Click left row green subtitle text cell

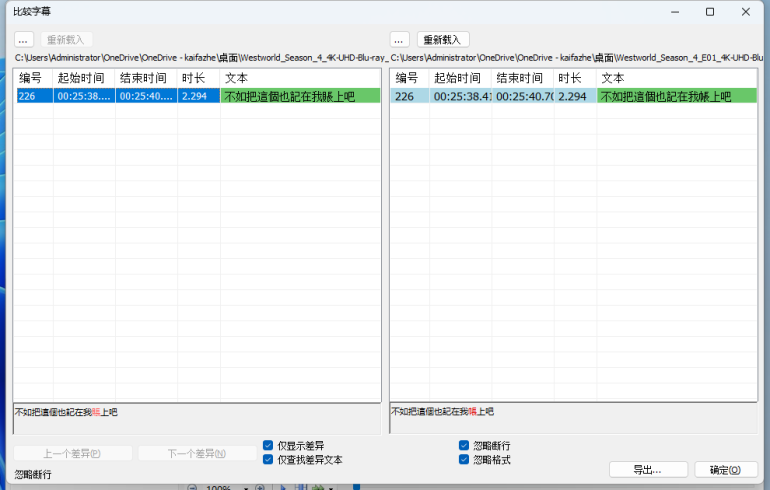coord(301,96)
